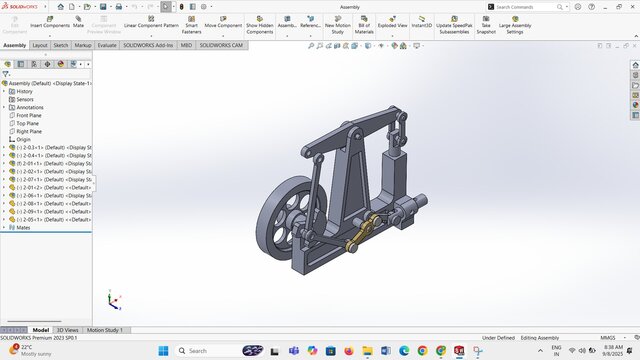The image size is (640, 360).
Task: Click the Home icon in the quick access toolbar
Action: tap(60, 7)
